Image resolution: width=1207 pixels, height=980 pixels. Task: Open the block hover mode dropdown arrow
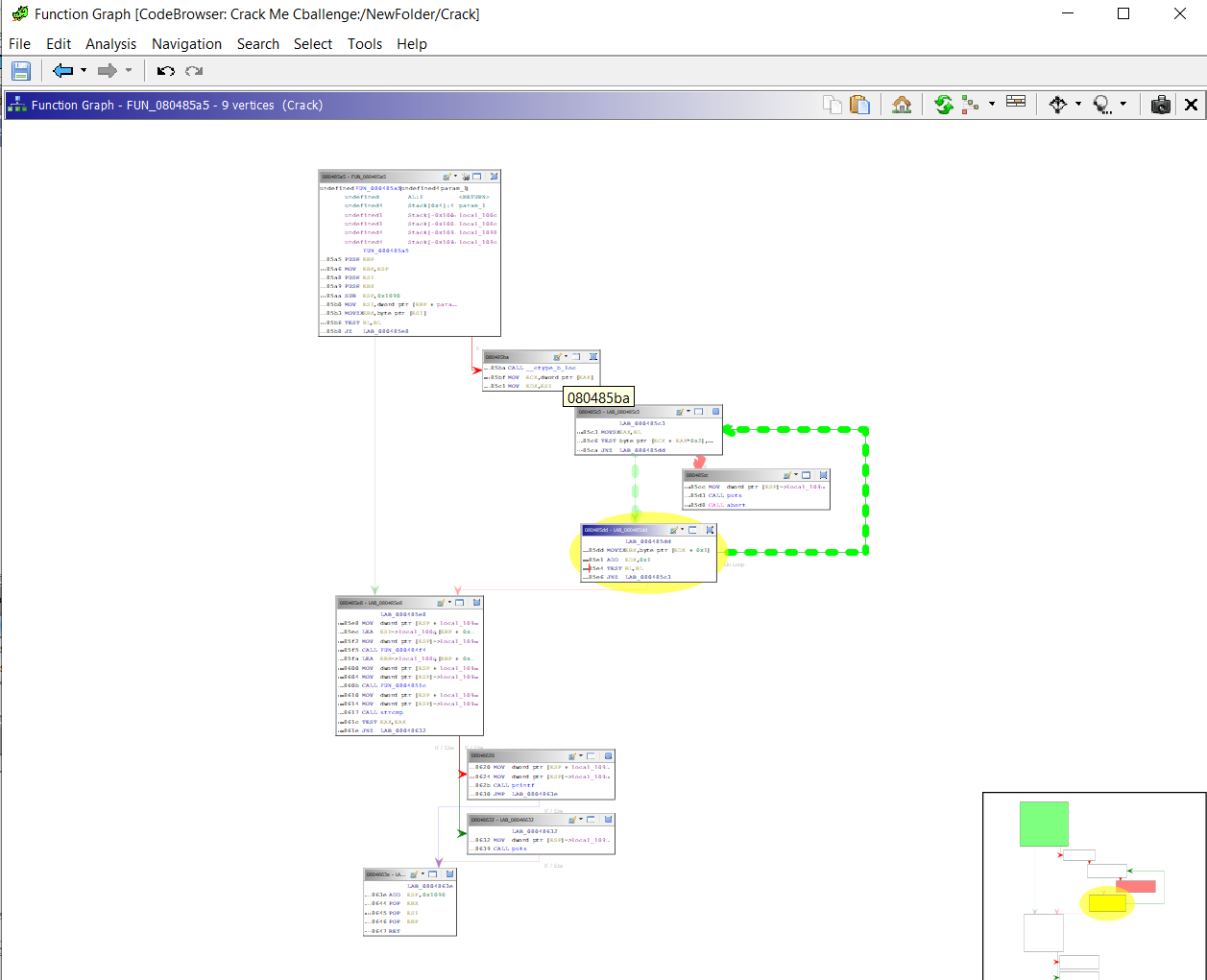(1078, 105)
